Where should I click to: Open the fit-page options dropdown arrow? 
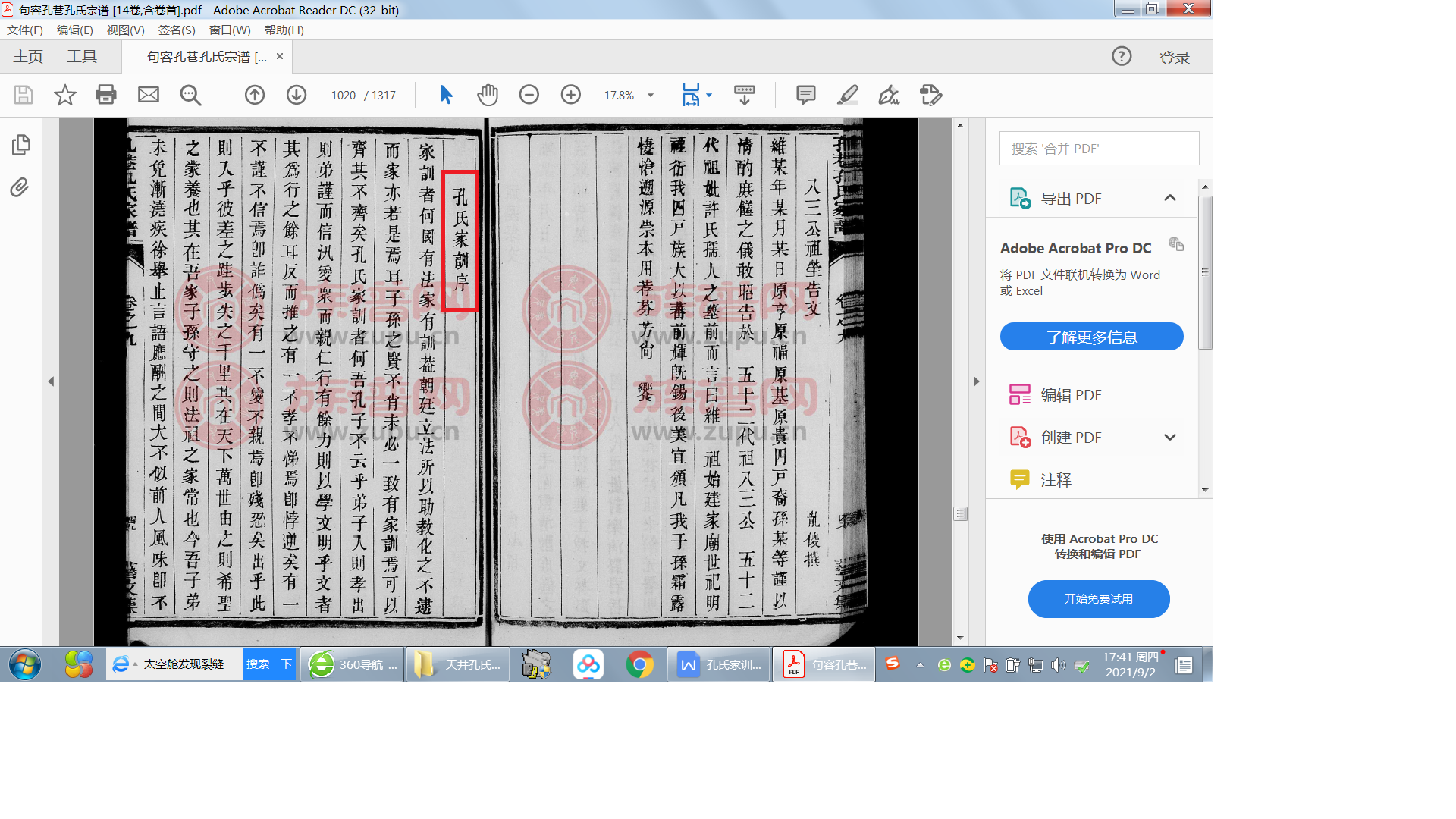pyautogui.click(x=709, y=96)
